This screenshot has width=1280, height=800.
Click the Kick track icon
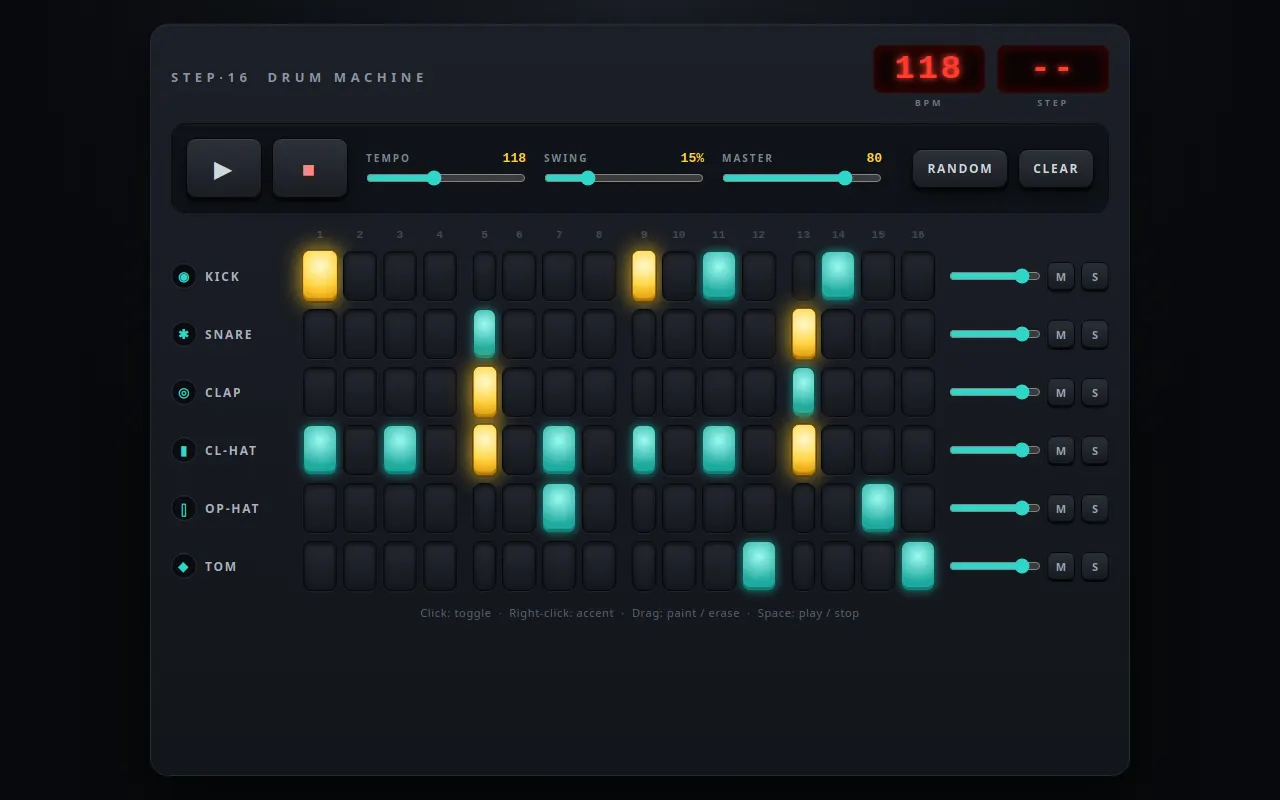tap(184, 276)
